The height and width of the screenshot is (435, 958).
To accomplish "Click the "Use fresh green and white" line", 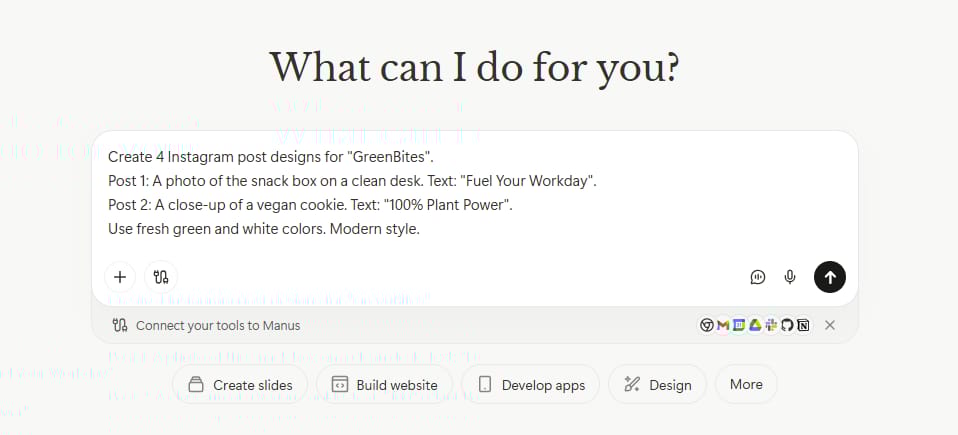I will pos(264,230).
